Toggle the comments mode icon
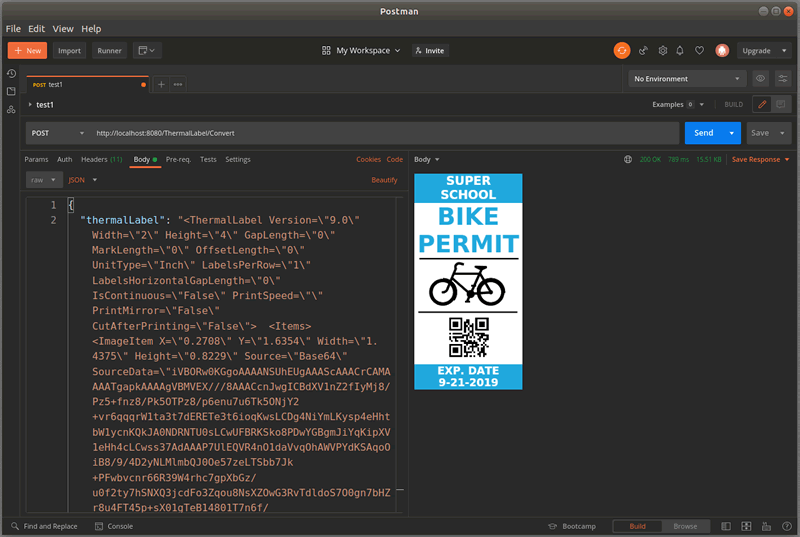This screenshot has height=537, width=800. pyautogui.click(x=781, y=104)
